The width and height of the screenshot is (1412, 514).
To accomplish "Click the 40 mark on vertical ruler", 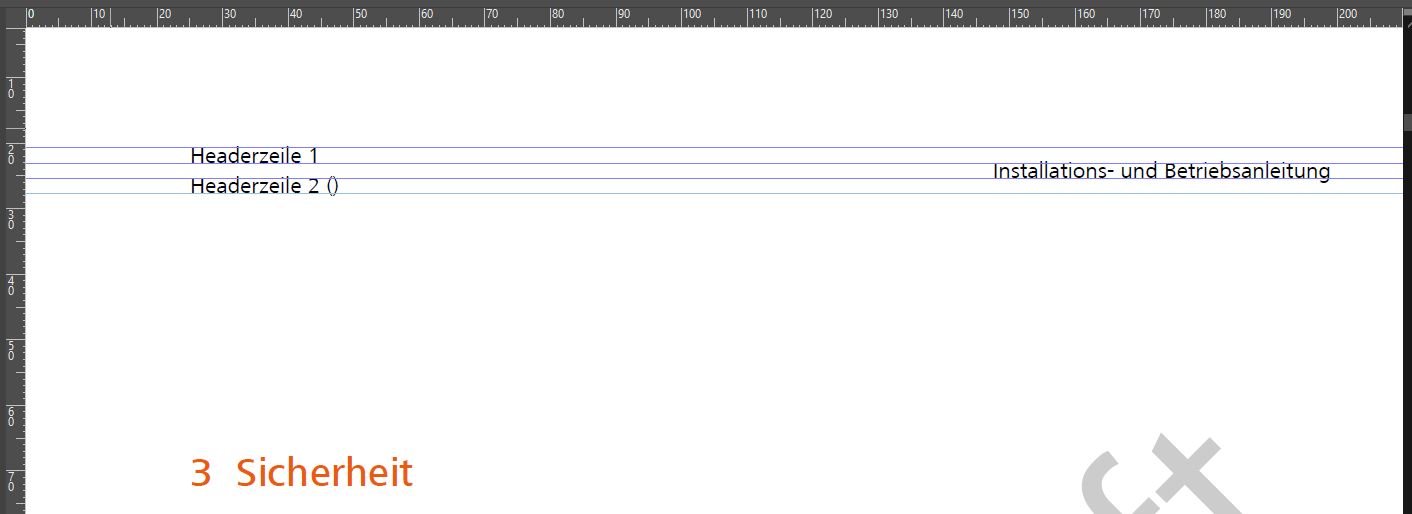I will (x=11, y=285).
